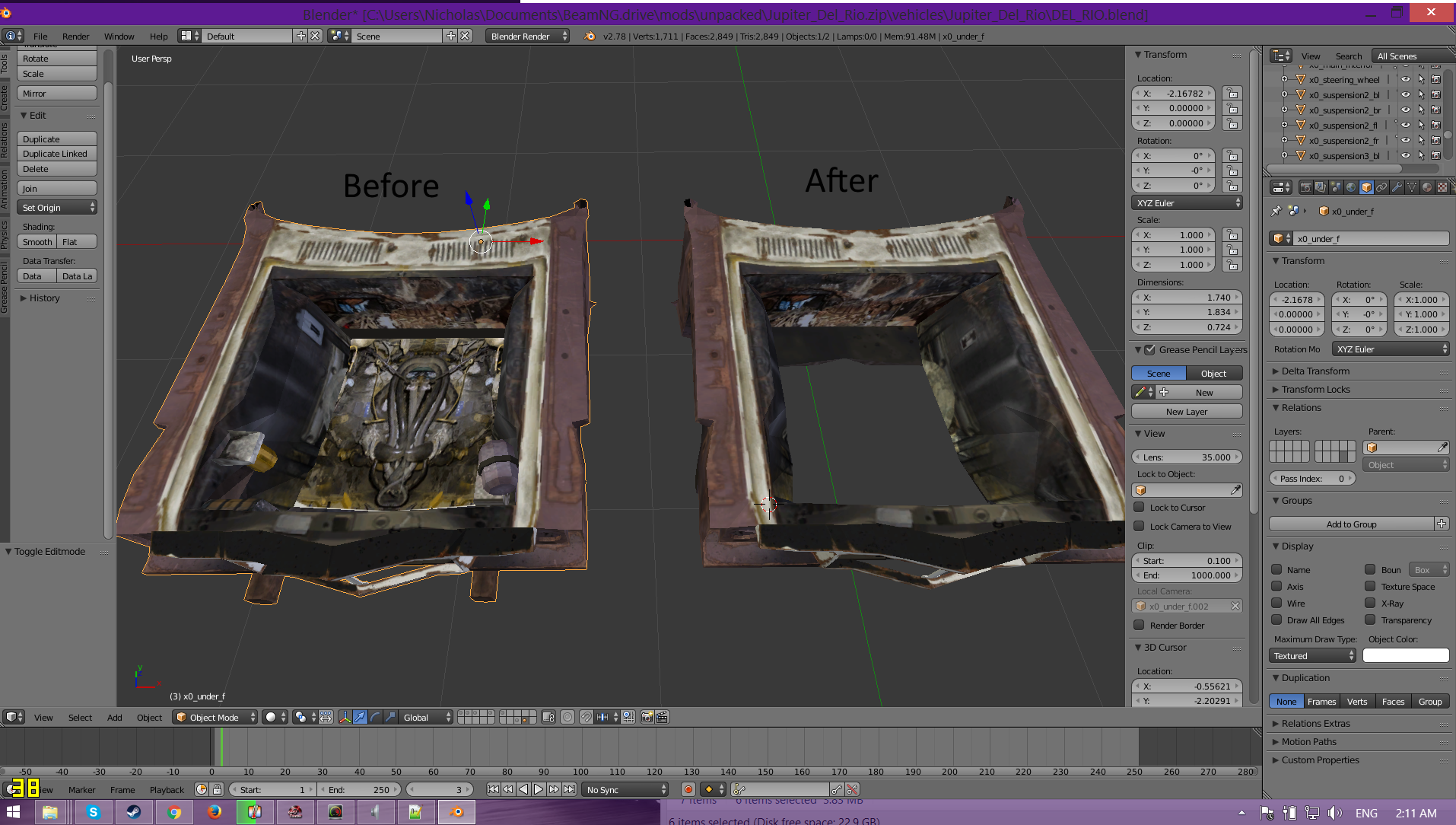The height and width of the screenshot is (825, 1456).
Task: Open the Blender Render engine dropdown
Action: coord(528,36)
